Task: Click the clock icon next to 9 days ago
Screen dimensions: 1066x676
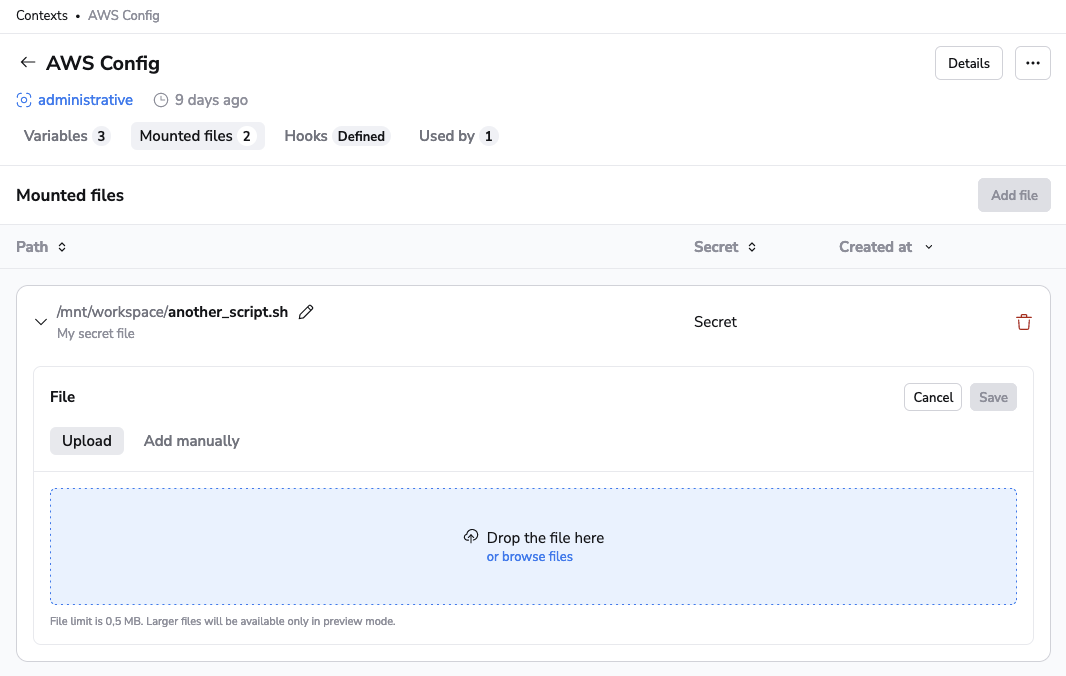Action: (160, 100)
